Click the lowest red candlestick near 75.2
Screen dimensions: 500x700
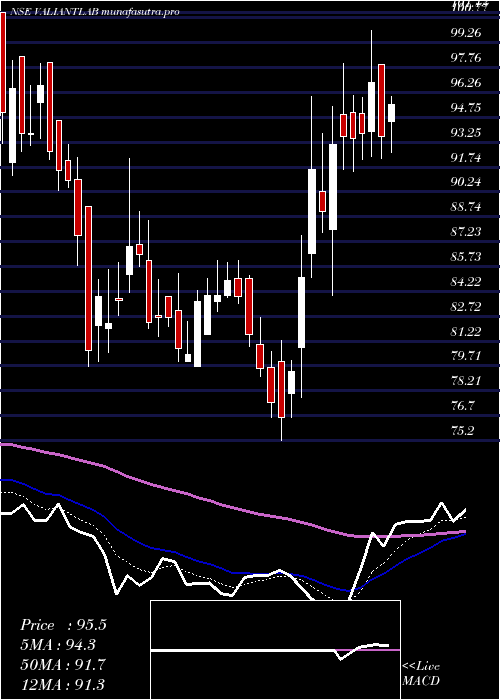tap(281, 389)
